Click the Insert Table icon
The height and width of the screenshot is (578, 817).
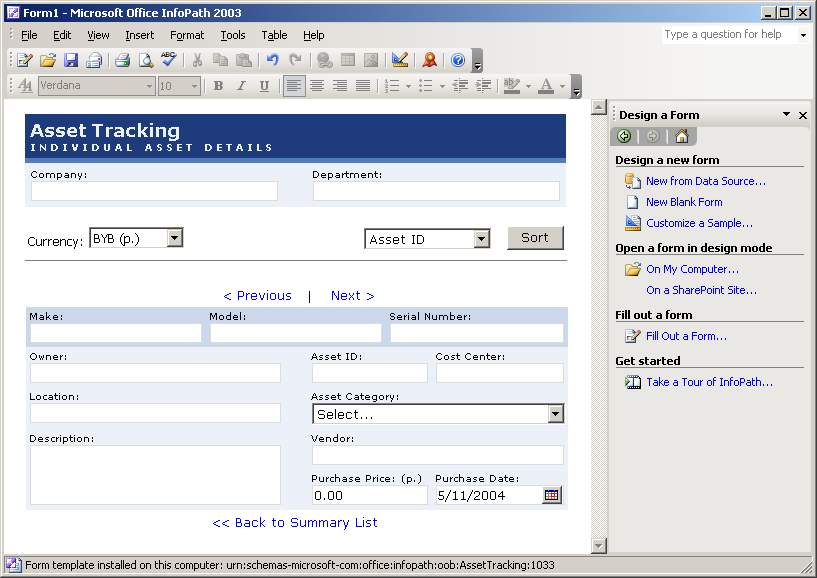(348, 60)
